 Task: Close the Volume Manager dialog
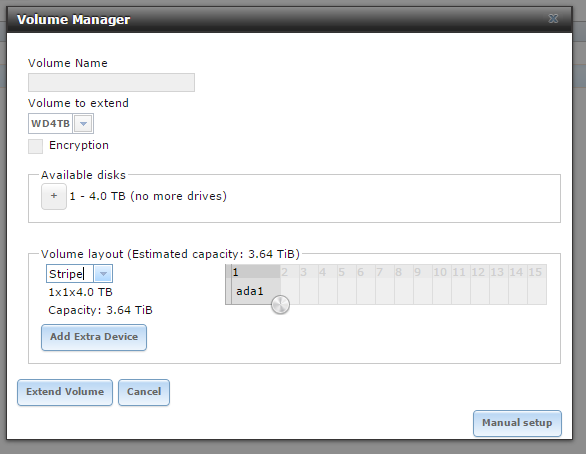pyautogui.click(x=553, y=19)
